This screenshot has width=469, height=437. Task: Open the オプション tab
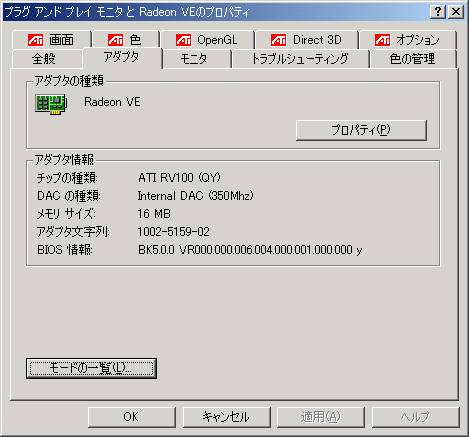408,40
